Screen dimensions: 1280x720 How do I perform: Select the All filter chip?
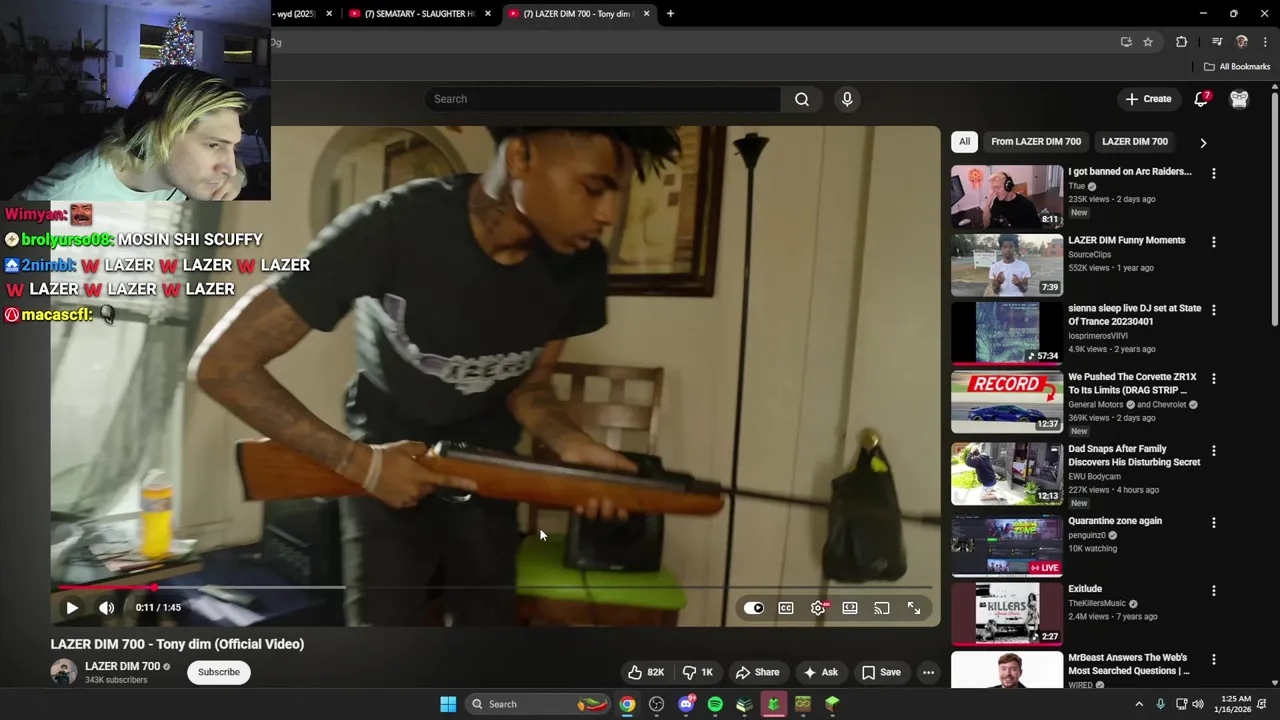pyautogui.click(x=964, y=142)
